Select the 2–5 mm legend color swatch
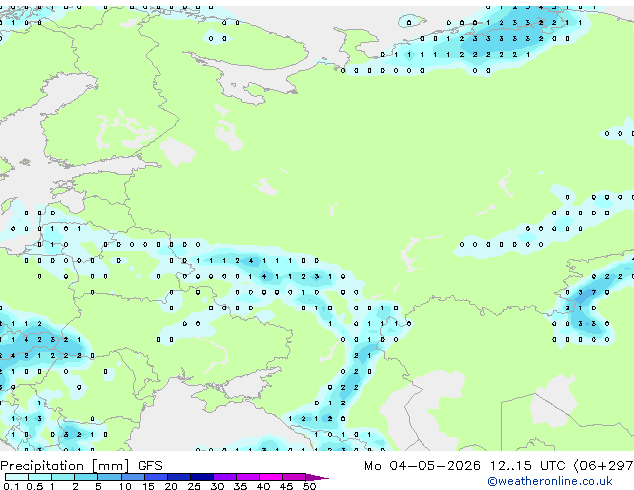This screenshot has height=490, width=634. pos(86,477)
